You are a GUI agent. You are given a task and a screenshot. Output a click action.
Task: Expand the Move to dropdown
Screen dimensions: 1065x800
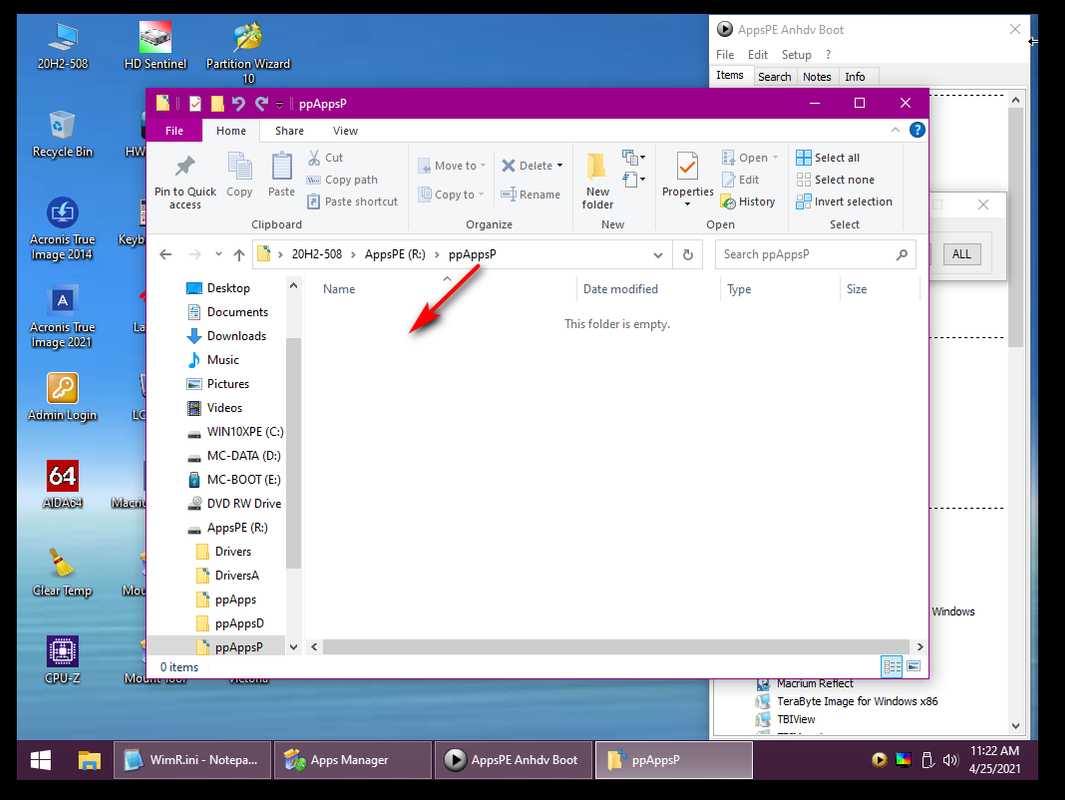pyautogui.click(x=484, y=166)
